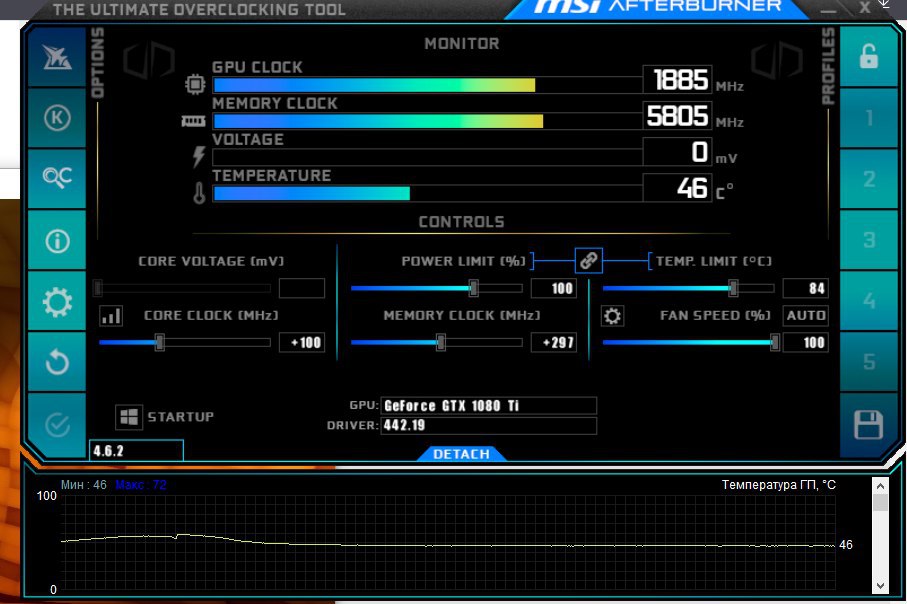Toggle the profile lock padlock icon
907x604 pixels.
pos(868,57)
